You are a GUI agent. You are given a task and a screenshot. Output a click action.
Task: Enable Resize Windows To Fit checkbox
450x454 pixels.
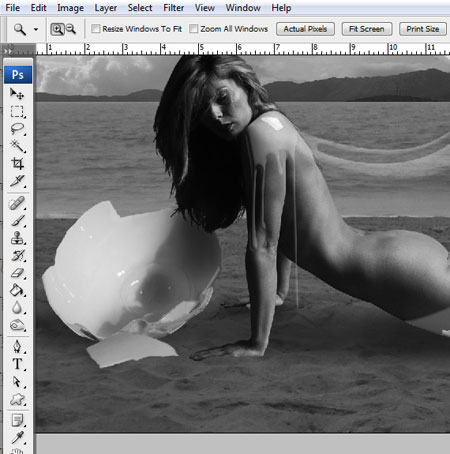coord(96,29)
